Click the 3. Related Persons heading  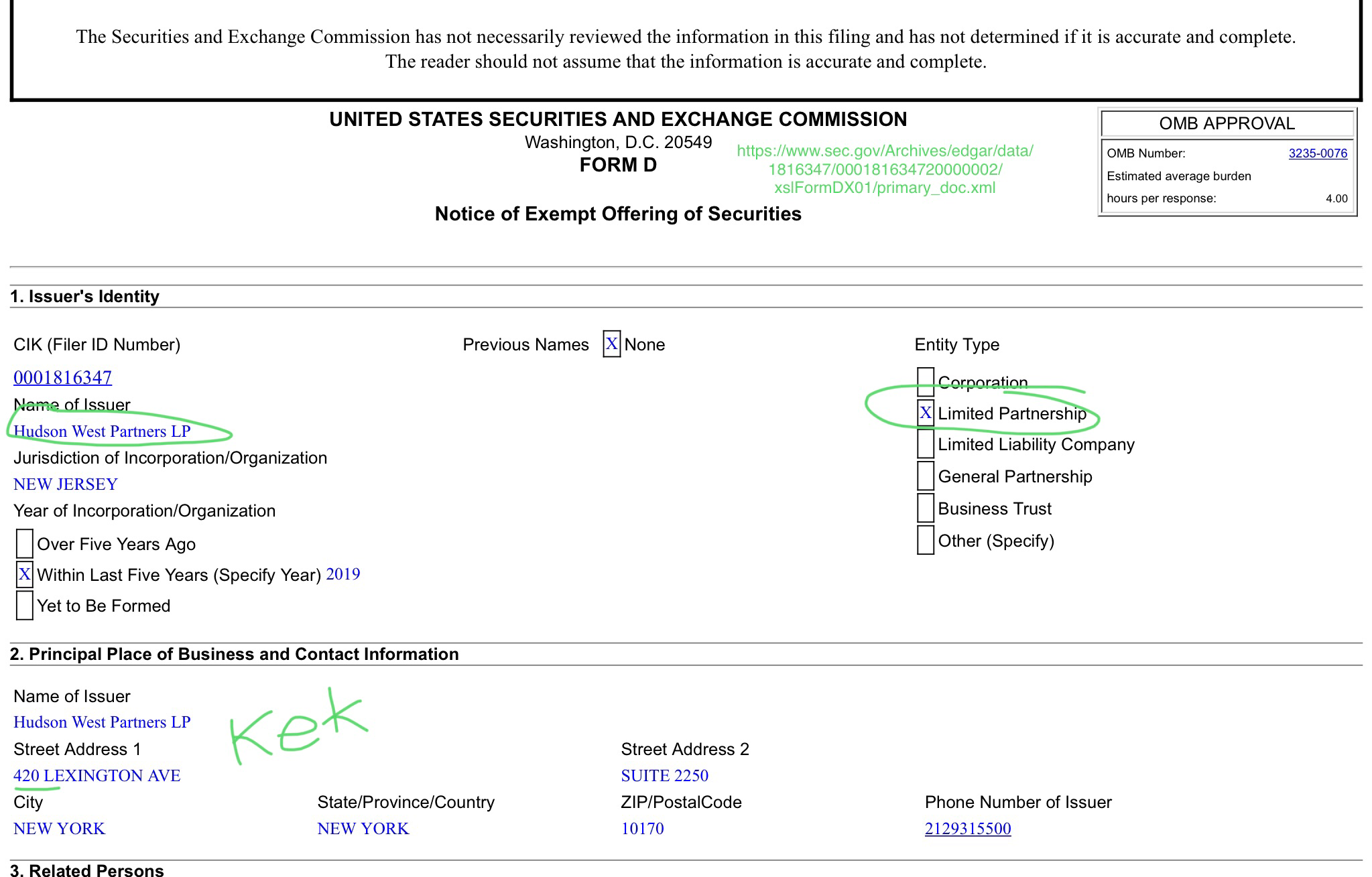tap(87, 870)
